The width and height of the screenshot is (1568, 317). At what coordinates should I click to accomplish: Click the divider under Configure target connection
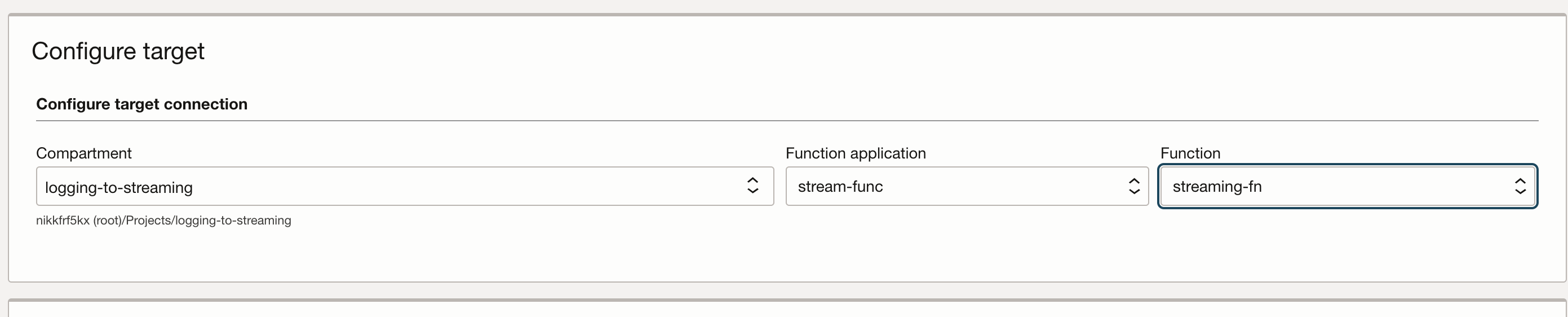(x=786, y=121)
